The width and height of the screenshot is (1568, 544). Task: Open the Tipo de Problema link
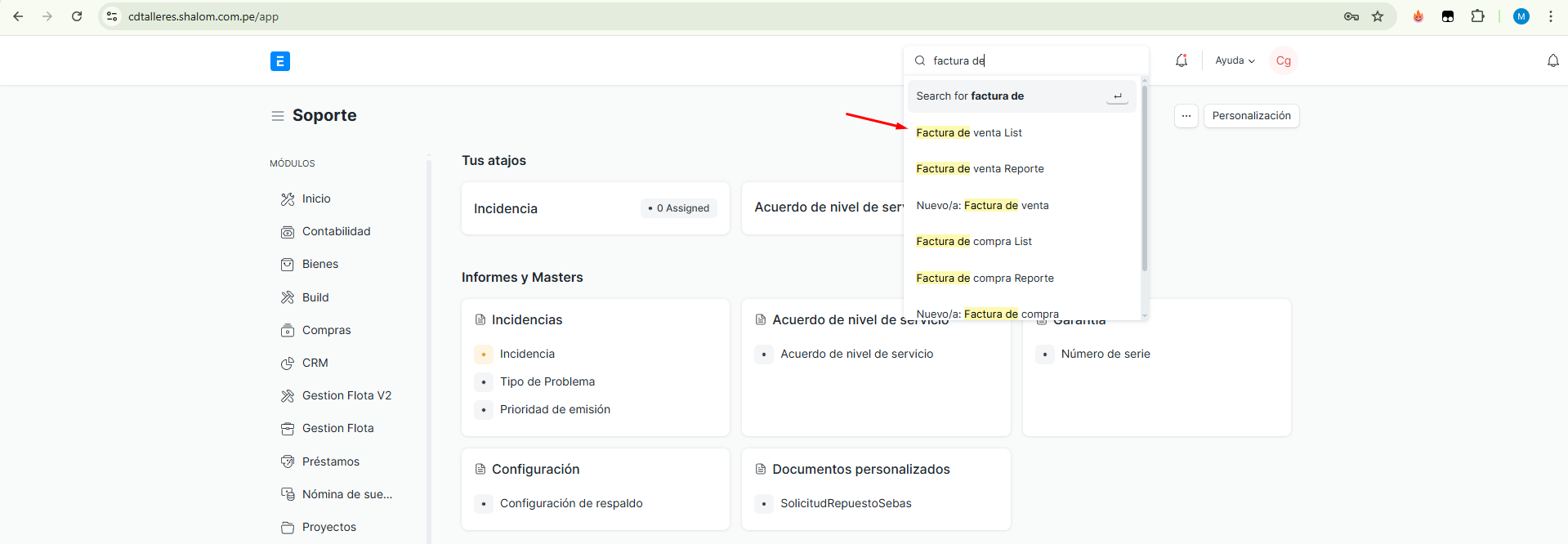pos(547,382)
